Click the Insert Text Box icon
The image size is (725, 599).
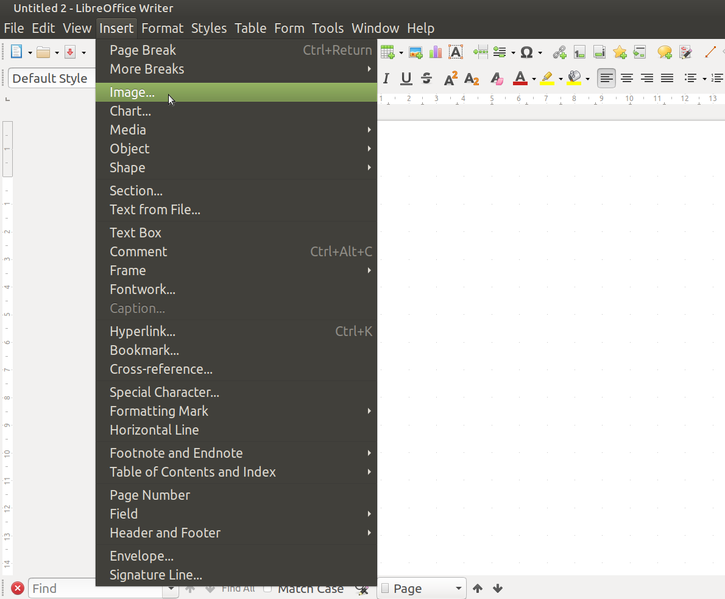(455, 52)
